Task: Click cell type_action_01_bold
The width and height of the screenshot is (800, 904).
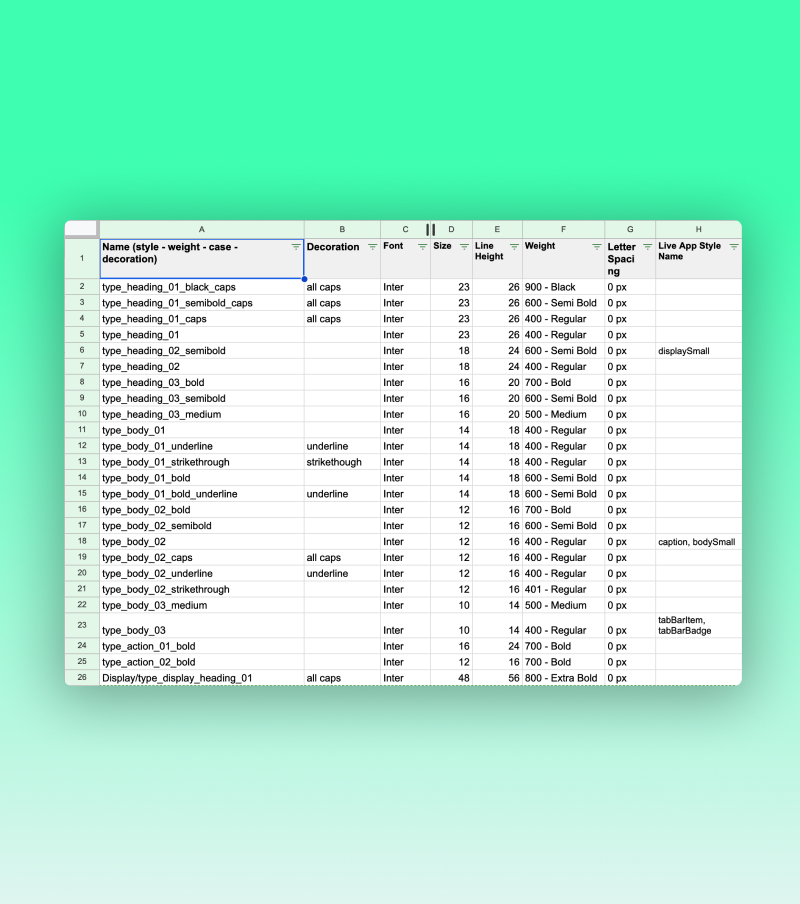Action: click(x=202, y=646)
